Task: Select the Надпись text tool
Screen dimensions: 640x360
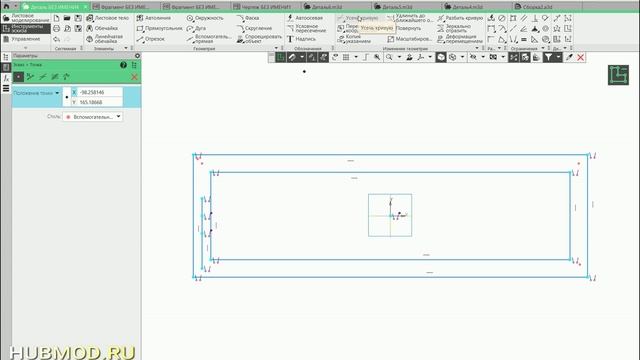Action: tap(301, 39)
